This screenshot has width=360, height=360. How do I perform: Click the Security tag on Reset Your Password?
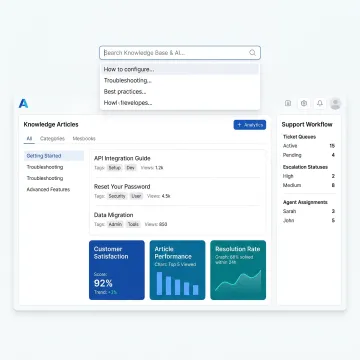click(x=117, y=196)
